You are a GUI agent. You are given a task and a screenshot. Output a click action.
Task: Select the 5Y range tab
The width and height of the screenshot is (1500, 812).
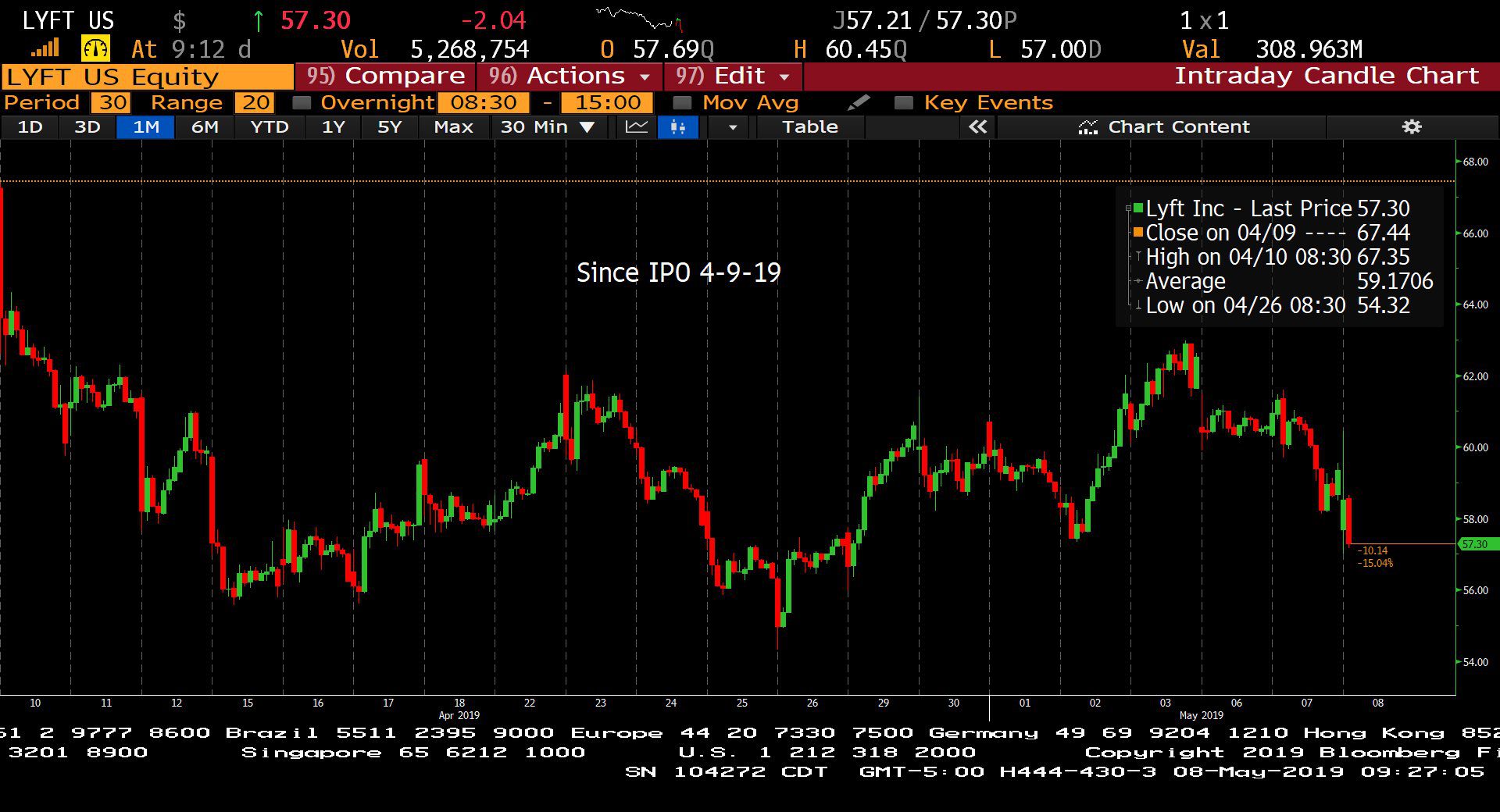389,127
